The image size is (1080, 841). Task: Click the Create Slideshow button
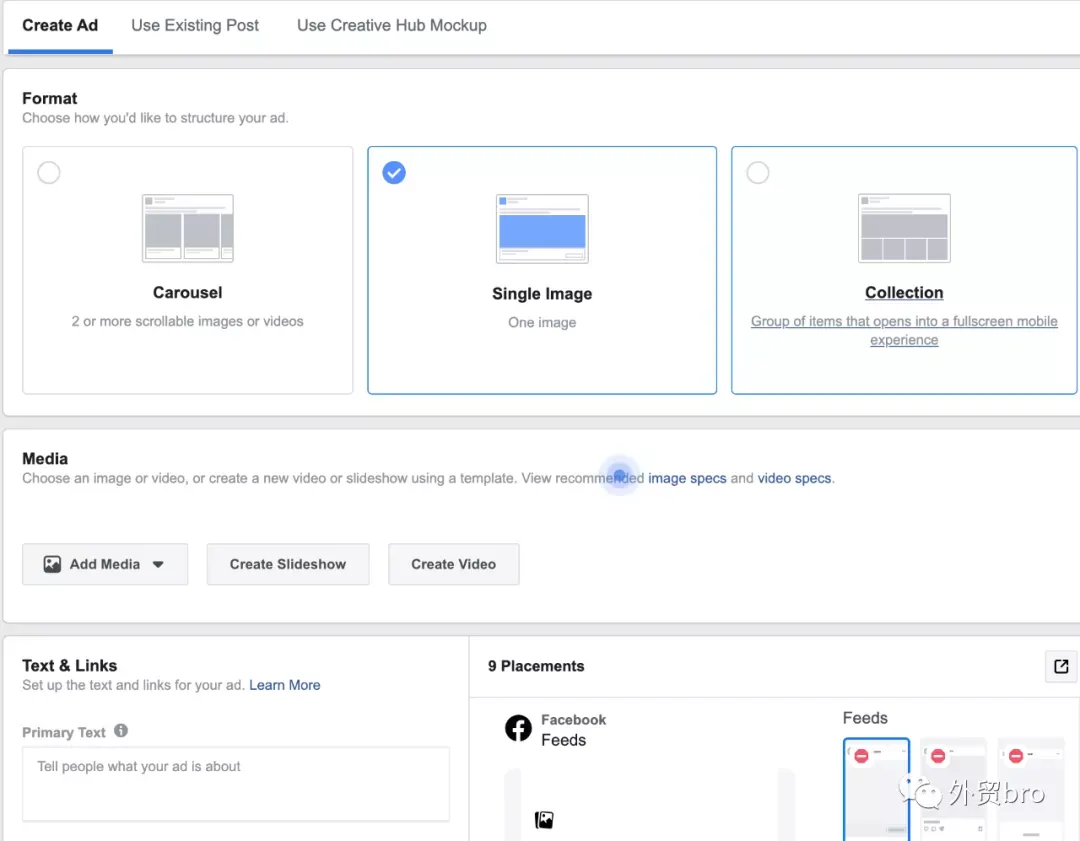pos(288,564)
